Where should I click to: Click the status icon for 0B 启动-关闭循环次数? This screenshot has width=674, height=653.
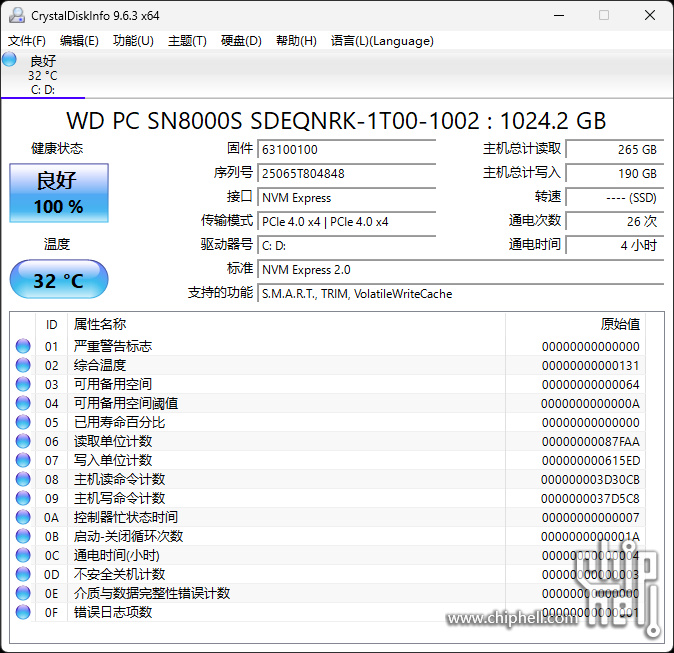pyautogui.click(x=23, y=536)
